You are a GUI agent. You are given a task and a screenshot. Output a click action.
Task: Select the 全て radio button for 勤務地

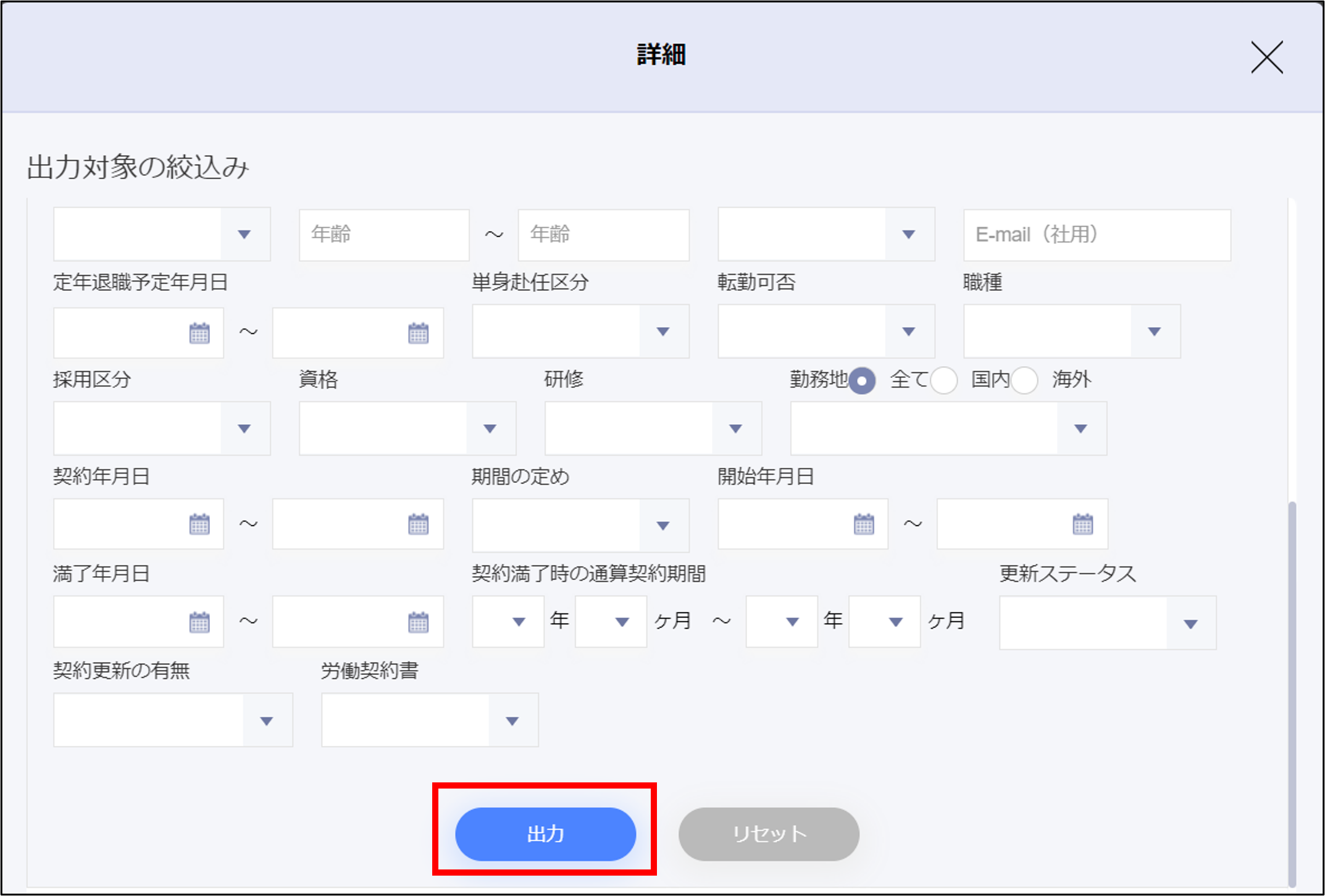[862, 380]
